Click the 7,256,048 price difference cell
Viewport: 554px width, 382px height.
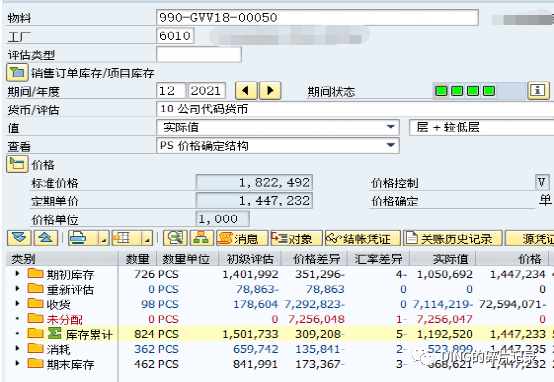tap(316, 319)
